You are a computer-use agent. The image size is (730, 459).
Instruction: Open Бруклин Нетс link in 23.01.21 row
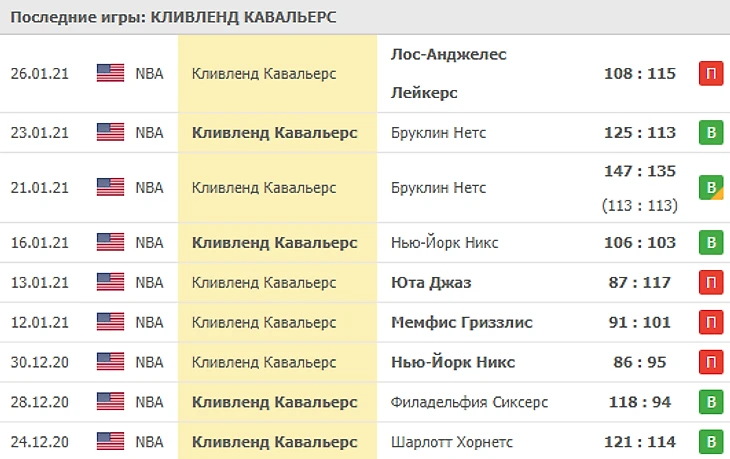438,133
